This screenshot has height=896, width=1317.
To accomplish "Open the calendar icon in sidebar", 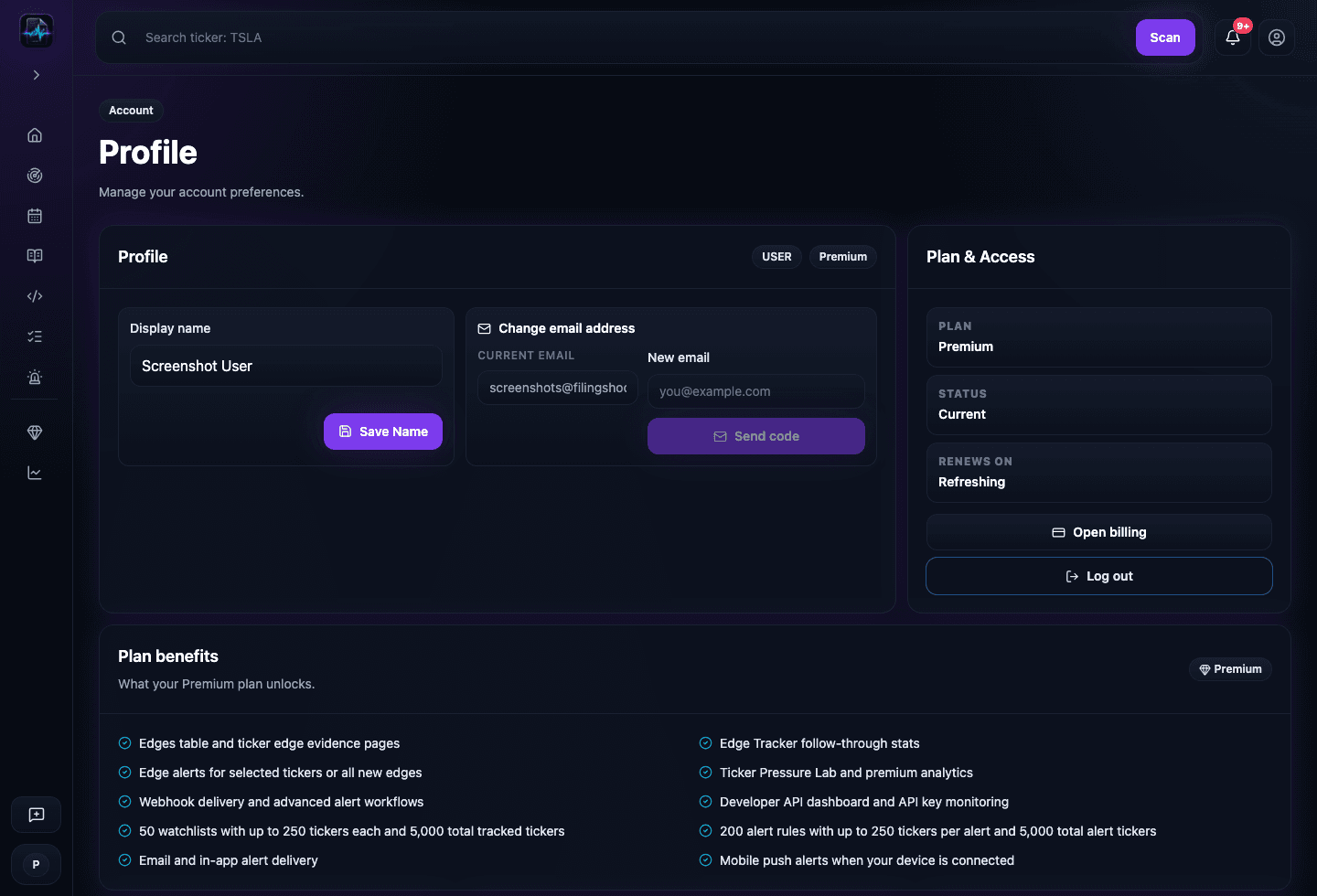I will [35, 216].
